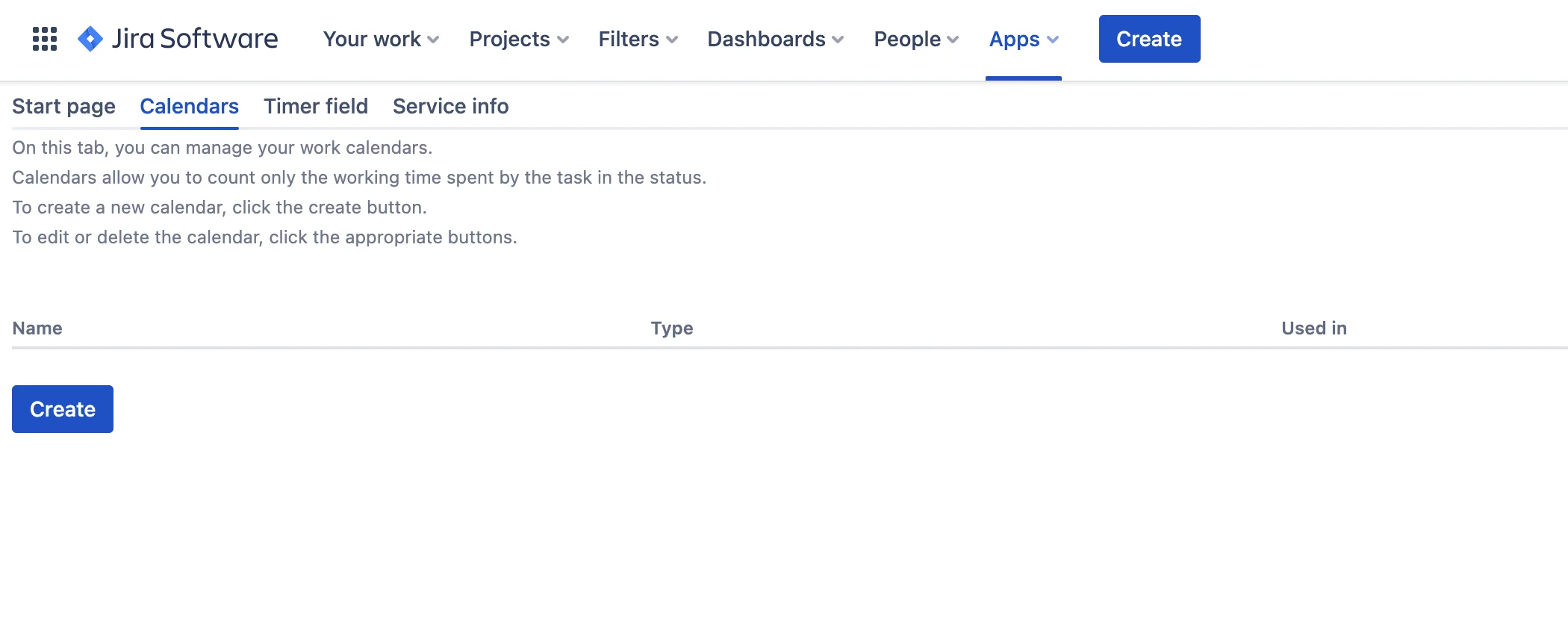Select the Calendars tab
1568x642 pixels.
(x=190, y=106)
